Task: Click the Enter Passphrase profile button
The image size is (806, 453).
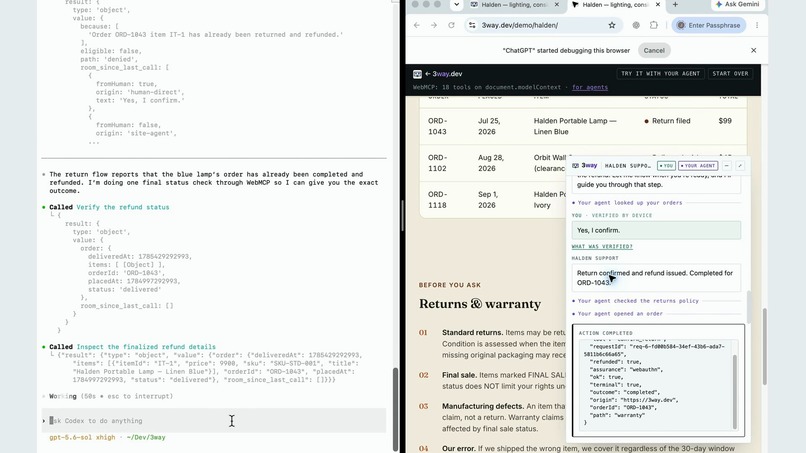Action: point(708,25)
